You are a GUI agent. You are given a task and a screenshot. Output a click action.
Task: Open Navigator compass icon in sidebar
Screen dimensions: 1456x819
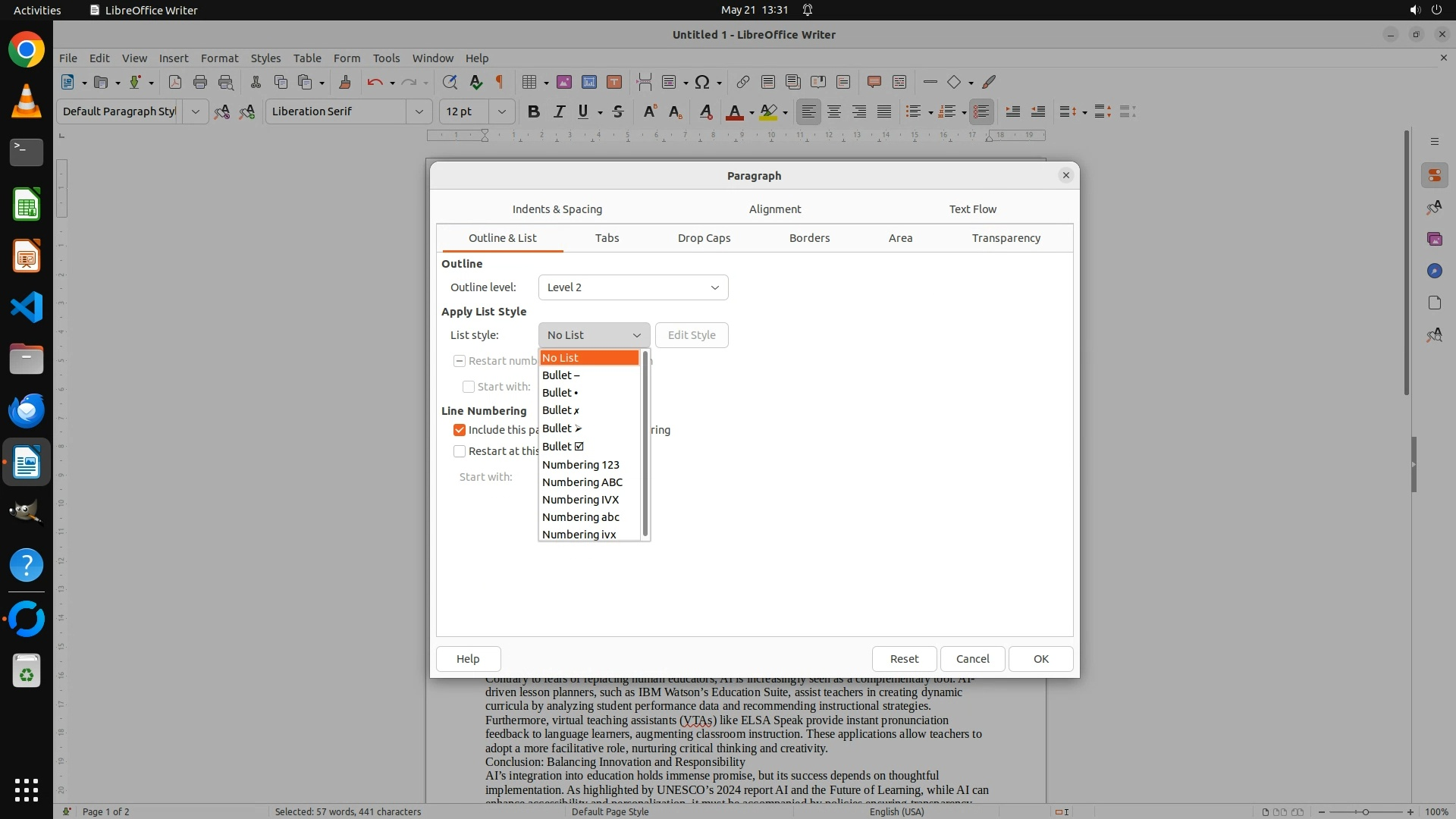tap(1434, 271)
